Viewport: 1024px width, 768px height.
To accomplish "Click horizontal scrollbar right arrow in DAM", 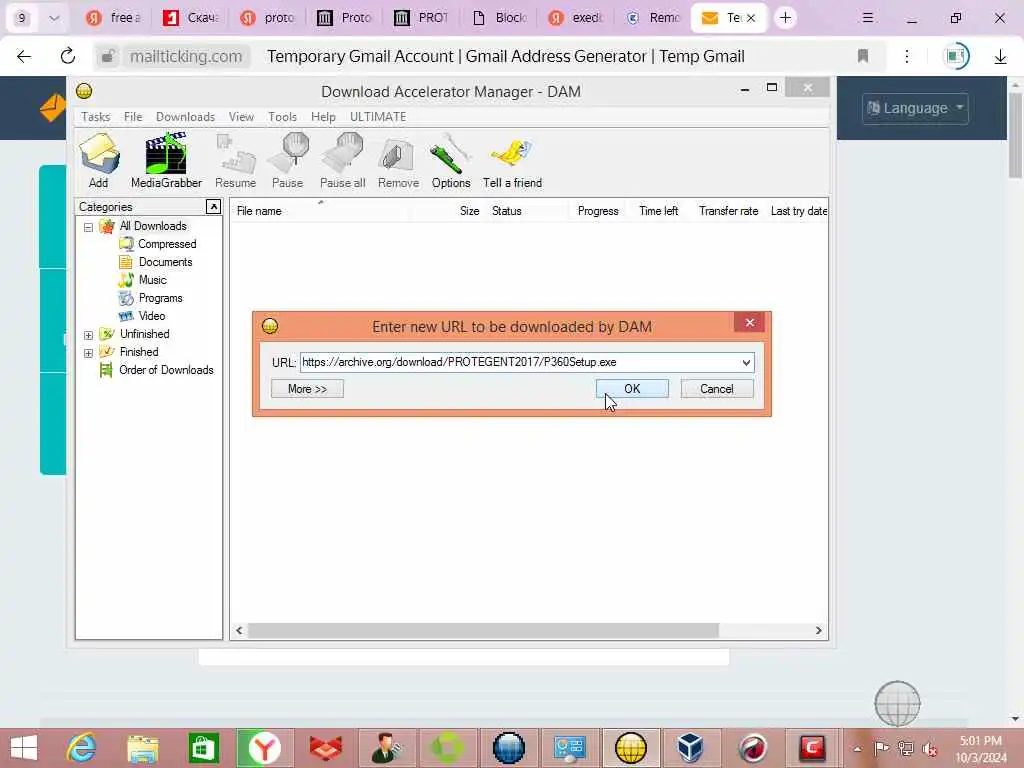I will tap(818, 630).
